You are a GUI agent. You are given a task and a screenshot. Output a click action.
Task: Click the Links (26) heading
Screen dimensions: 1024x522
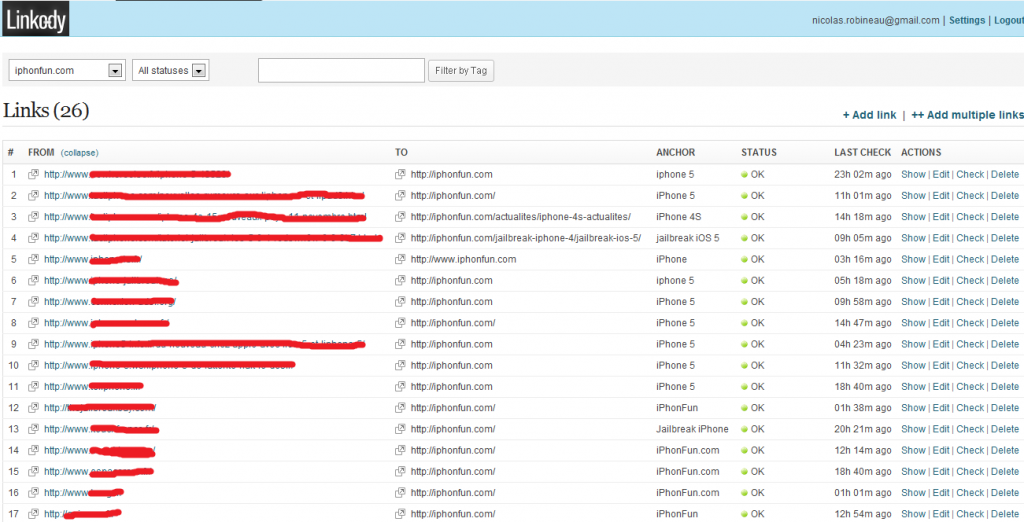pos(46,111)
